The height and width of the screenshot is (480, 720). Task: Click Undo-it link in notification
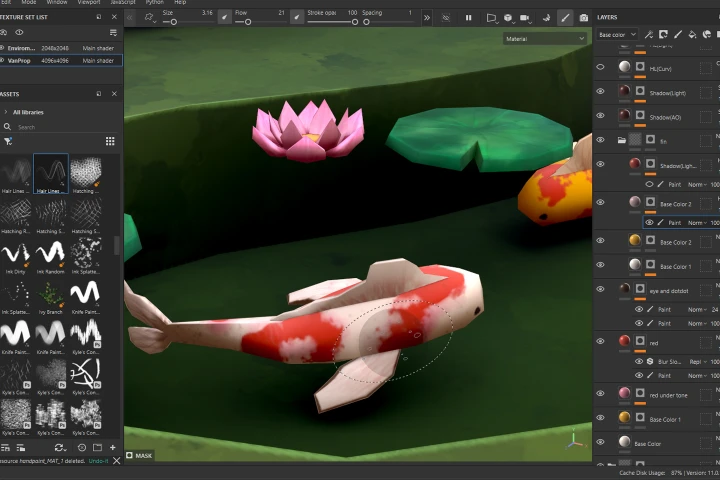tap(98, 461)
